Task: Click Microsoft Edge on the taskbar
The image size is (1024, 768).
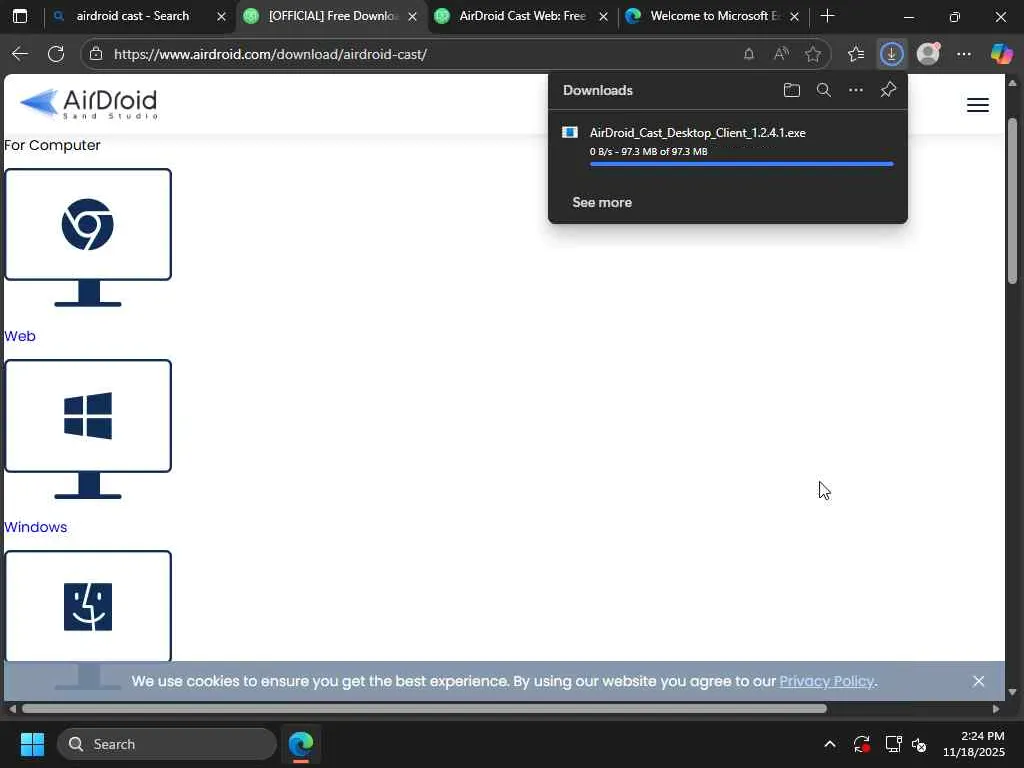Action: pos(301,744)
